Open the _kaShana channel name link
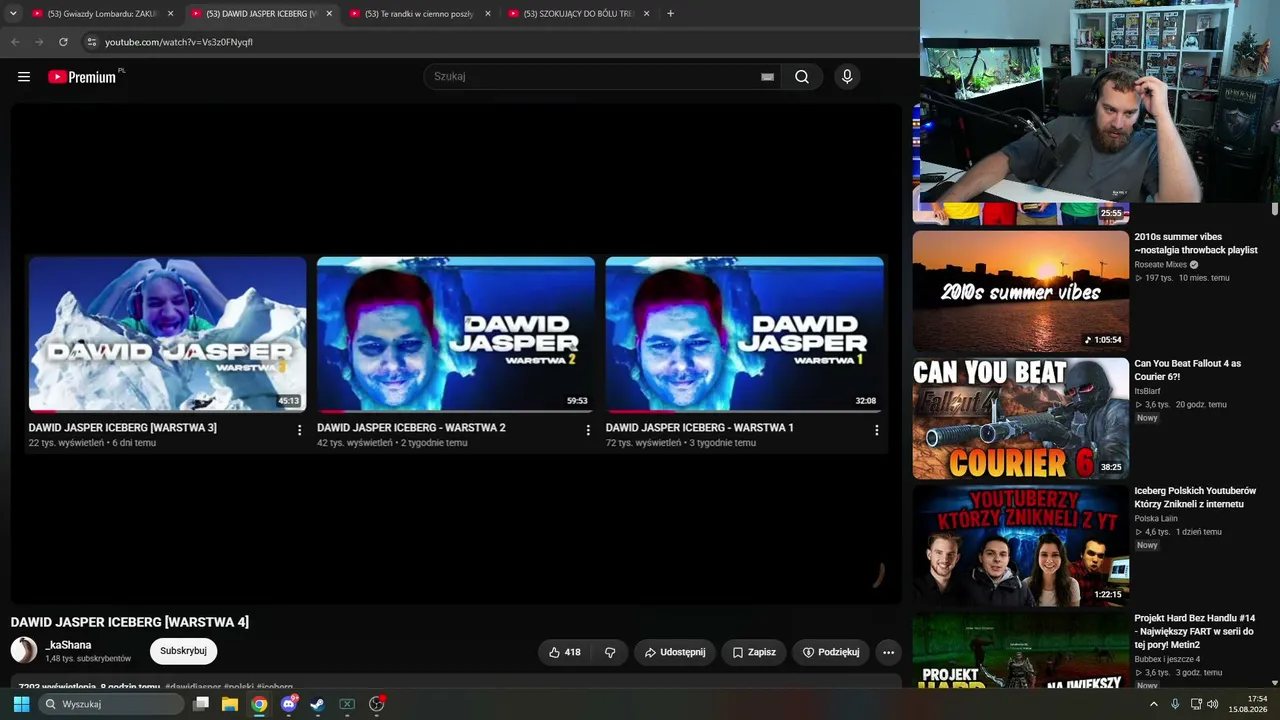 point(69,645)
